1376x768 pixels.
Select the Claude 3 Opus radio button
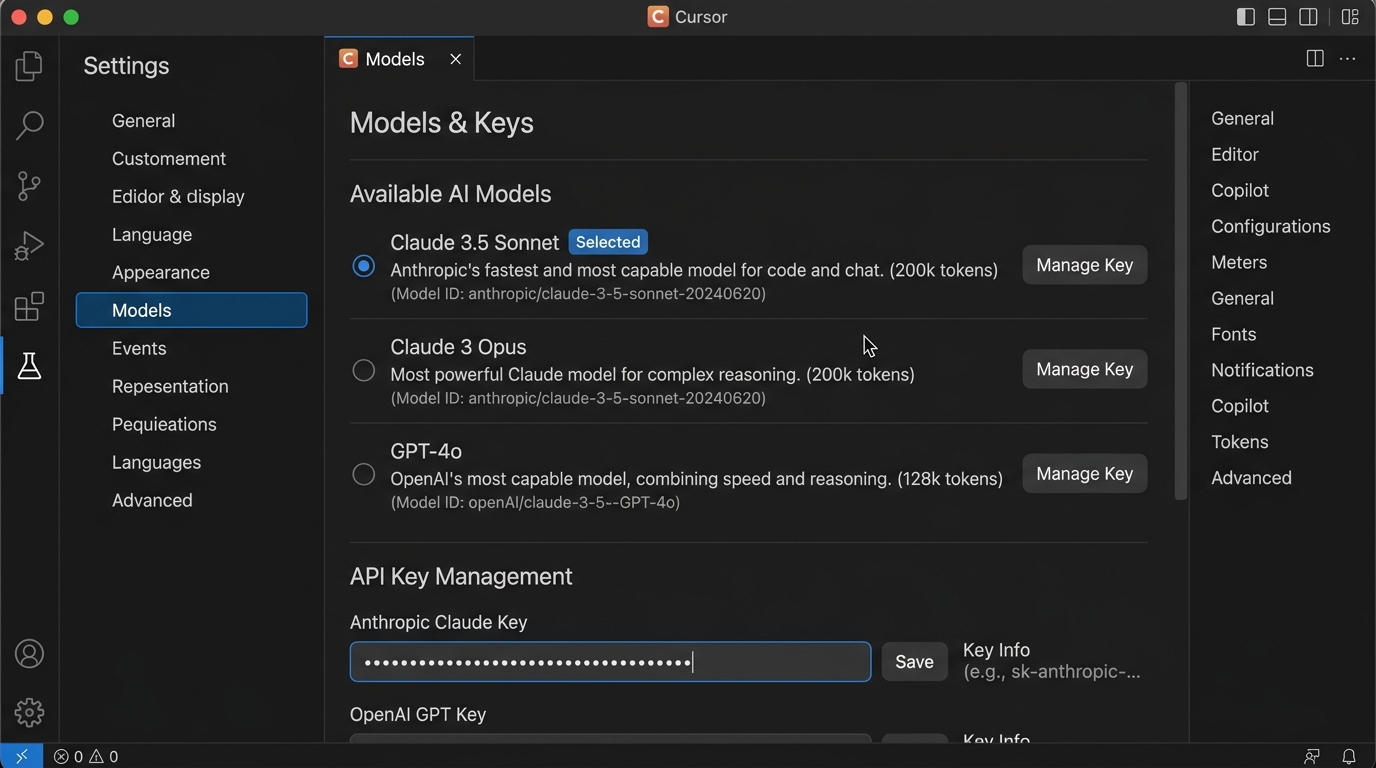point(364,371)
